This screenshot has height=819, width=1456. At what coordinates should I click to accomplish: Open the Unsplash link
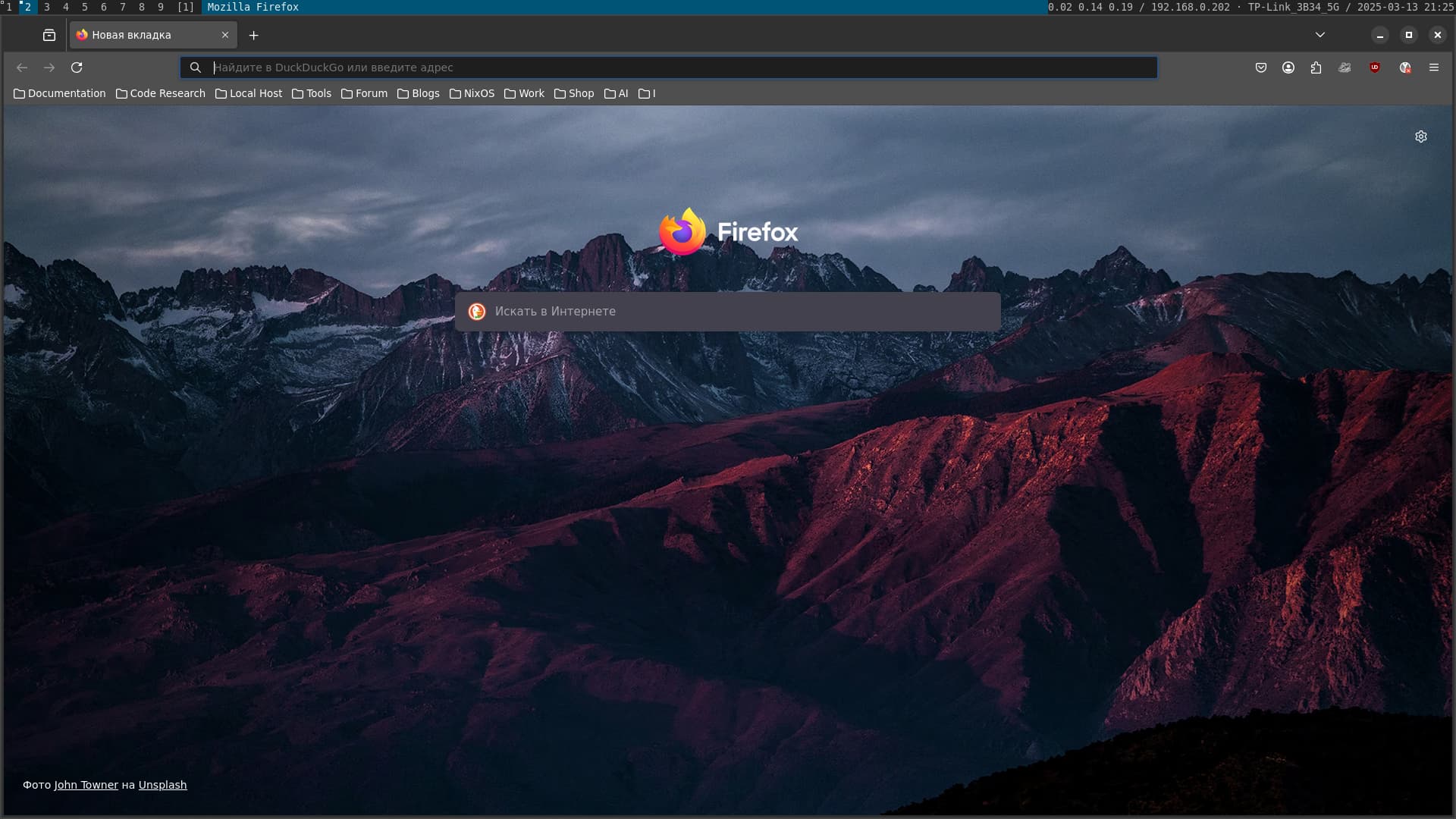tap(162, 785)
